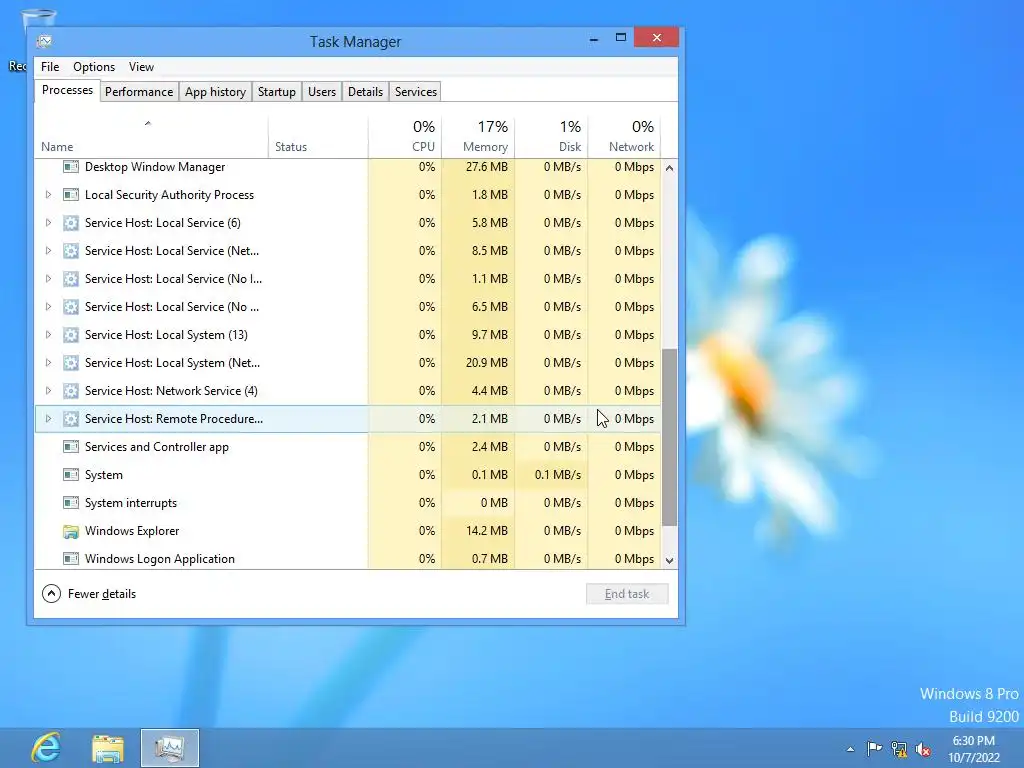Click the 0.1 MB/s disk value for System
Image resolution: width=1024 pixels, height=768 pixels.
[x=558, y=475]
